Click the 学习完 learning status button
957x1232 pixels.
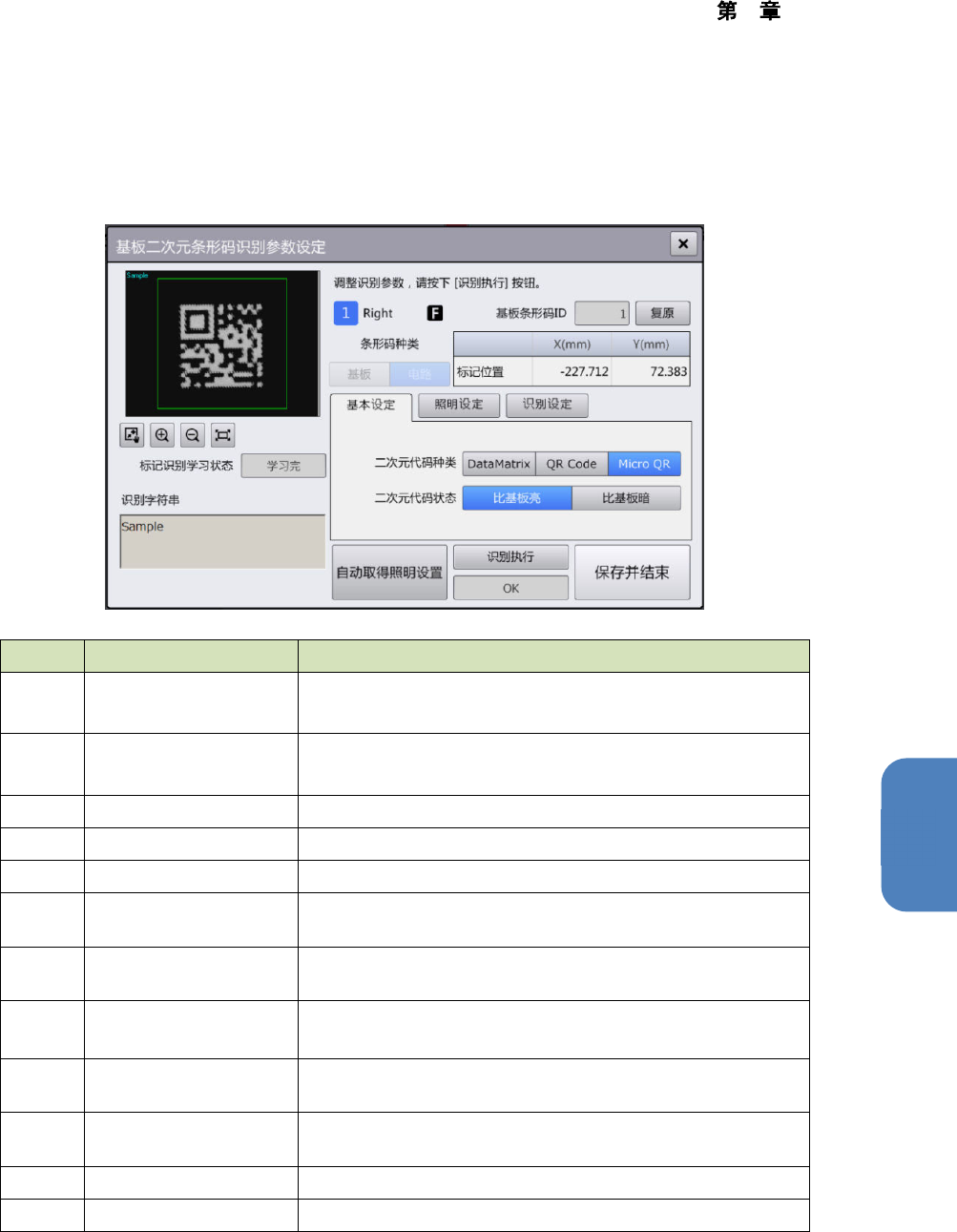[x=283, y=466]
